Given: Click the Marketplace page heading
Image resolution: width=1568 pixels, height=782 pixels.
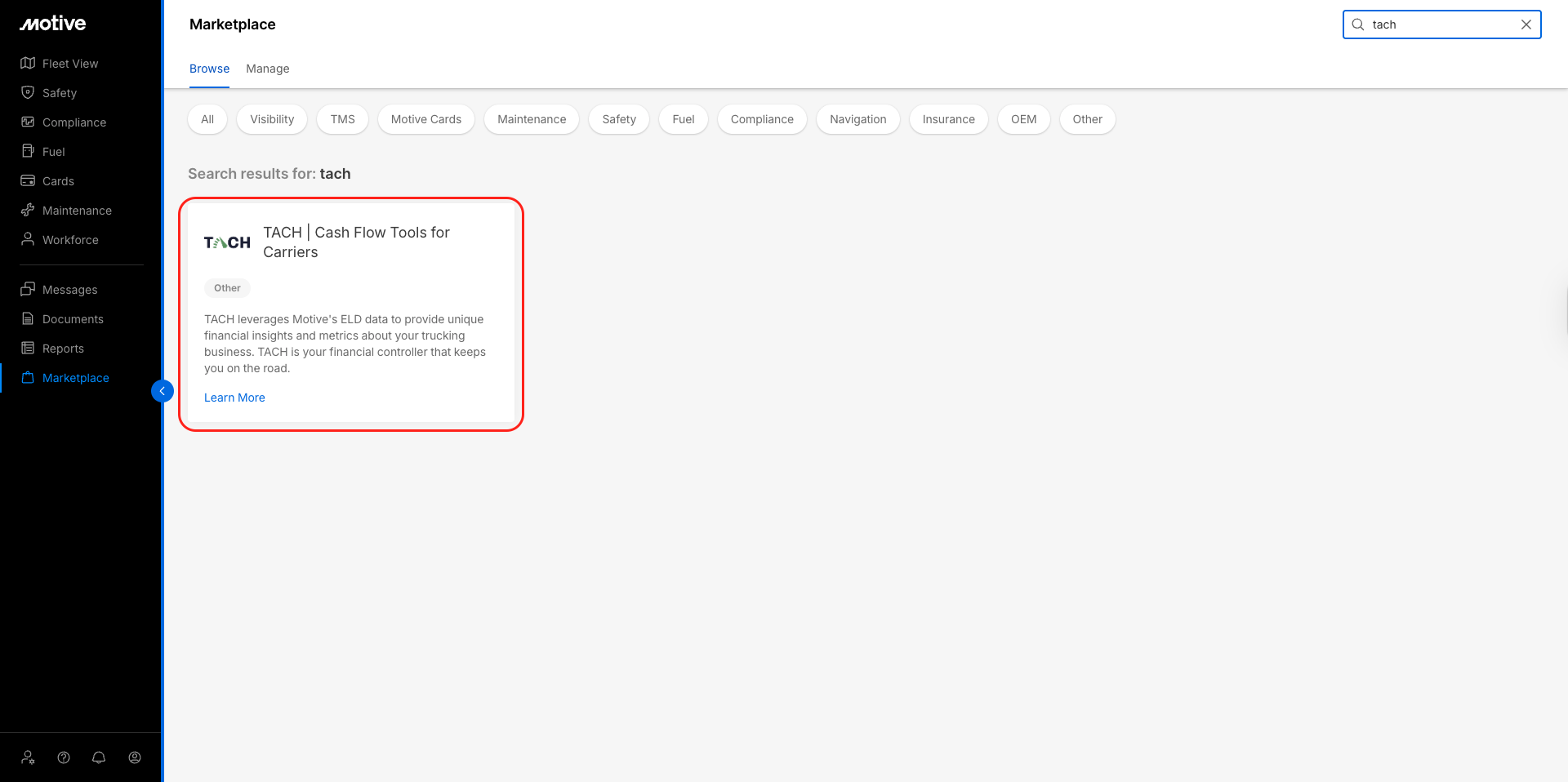Looking at the screenshot, I should tap(233, 24).
